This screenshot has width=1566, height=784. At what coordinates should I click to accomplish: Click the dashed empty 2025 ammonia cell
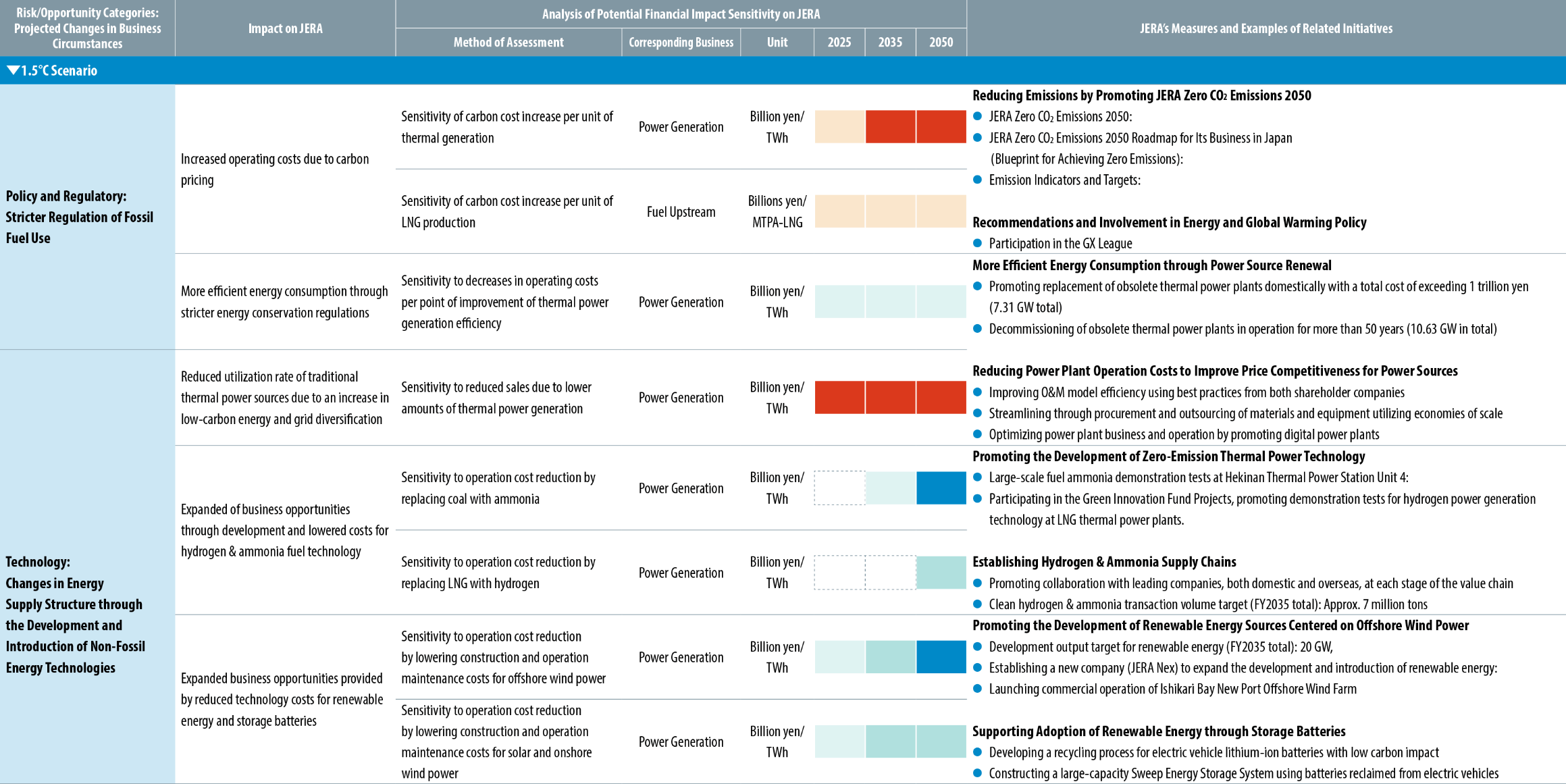839,488
